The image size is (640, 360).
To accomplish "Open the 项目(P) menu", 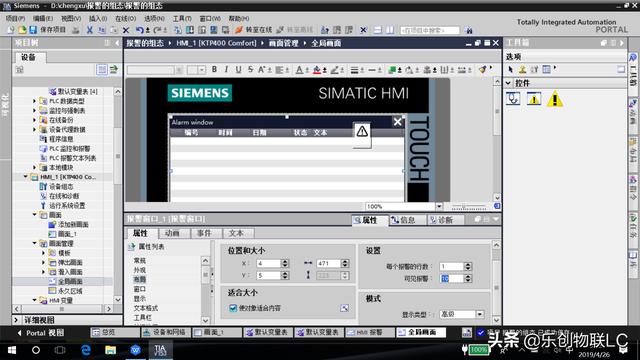I will tap(16, 18).
